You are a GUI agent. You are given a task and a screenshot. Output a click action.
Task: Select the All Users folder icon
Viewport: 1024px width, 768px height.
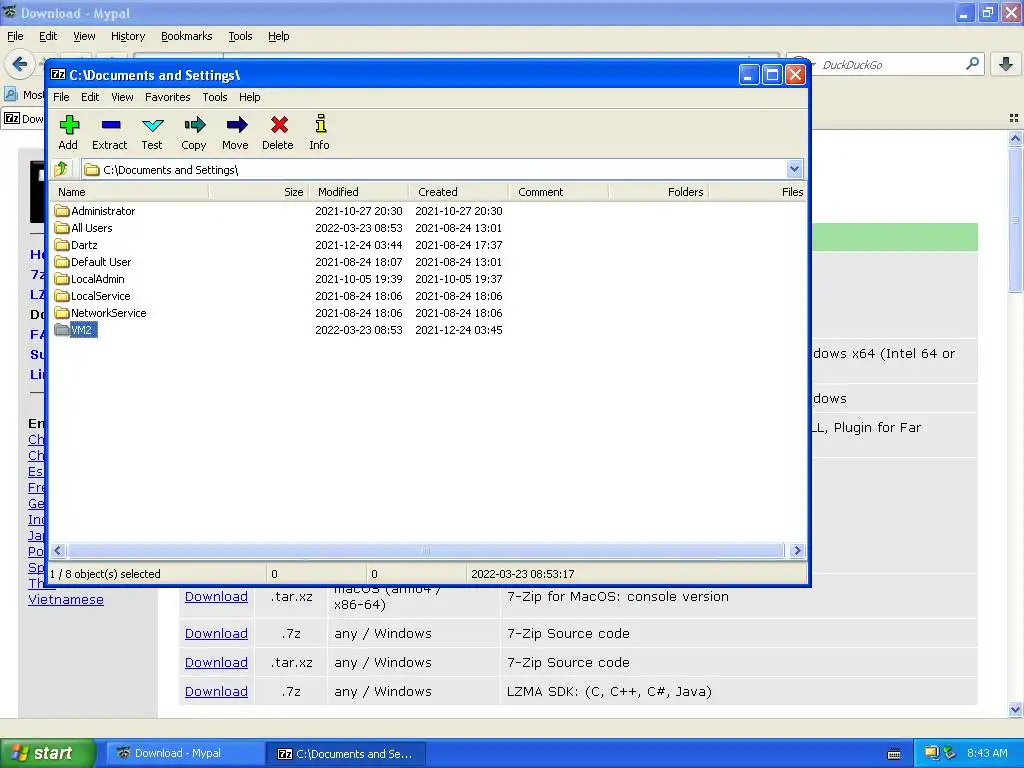tap(62, 228)
